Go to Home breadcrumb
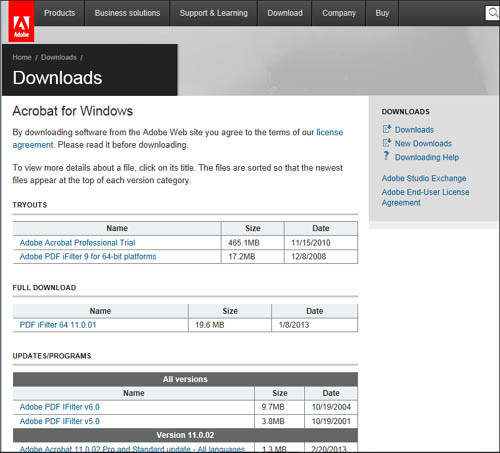500x453 pixels. point(22,57)
